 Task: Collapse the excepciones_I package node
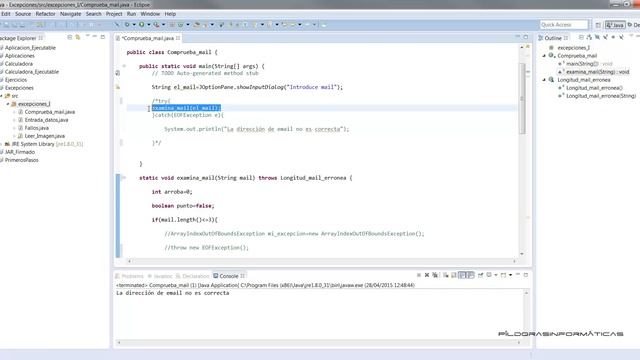click(8, 104)
